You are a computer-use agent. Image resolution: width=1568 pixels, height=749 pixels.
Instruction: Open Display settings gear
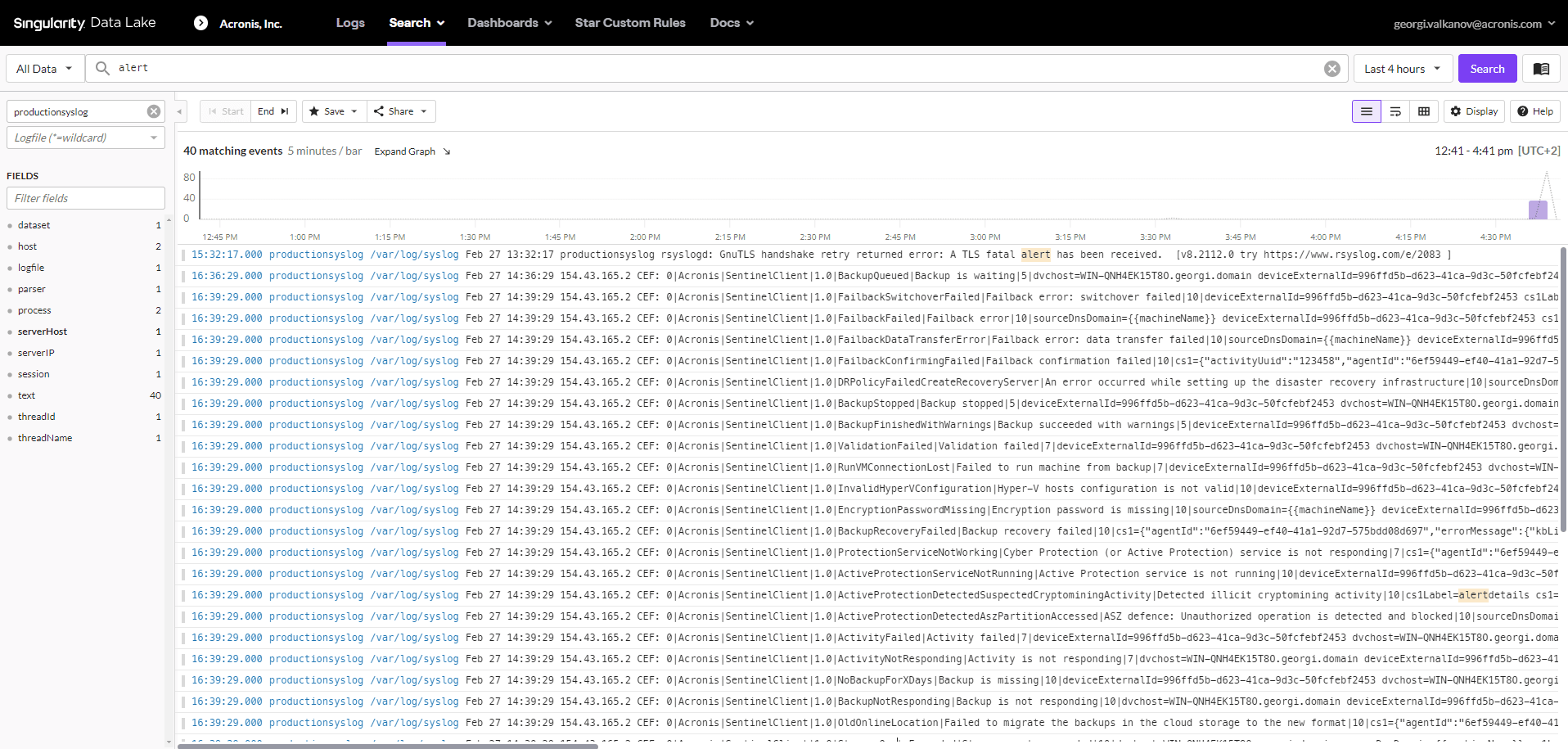1474,111
